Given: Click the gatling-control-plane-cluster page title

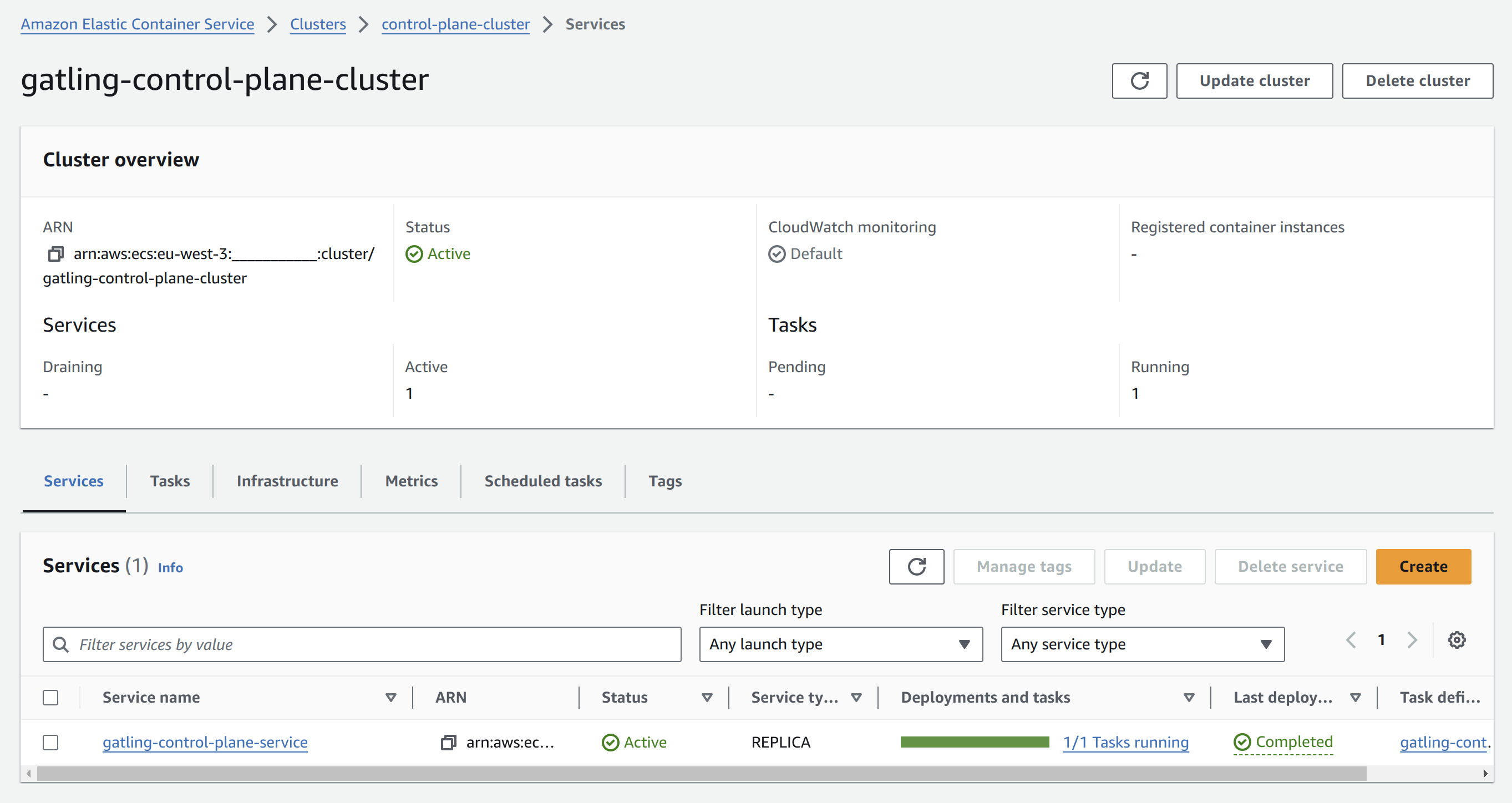Looking at the screenshot, I should [225, 79].
